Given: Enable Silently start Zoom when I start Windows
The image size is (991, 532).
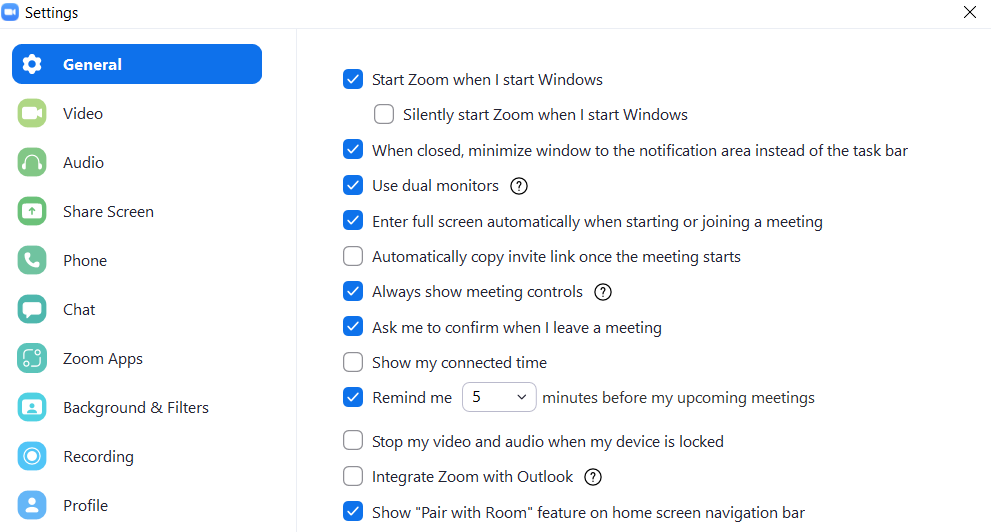Looking at the screenshot, I should 384,114.
